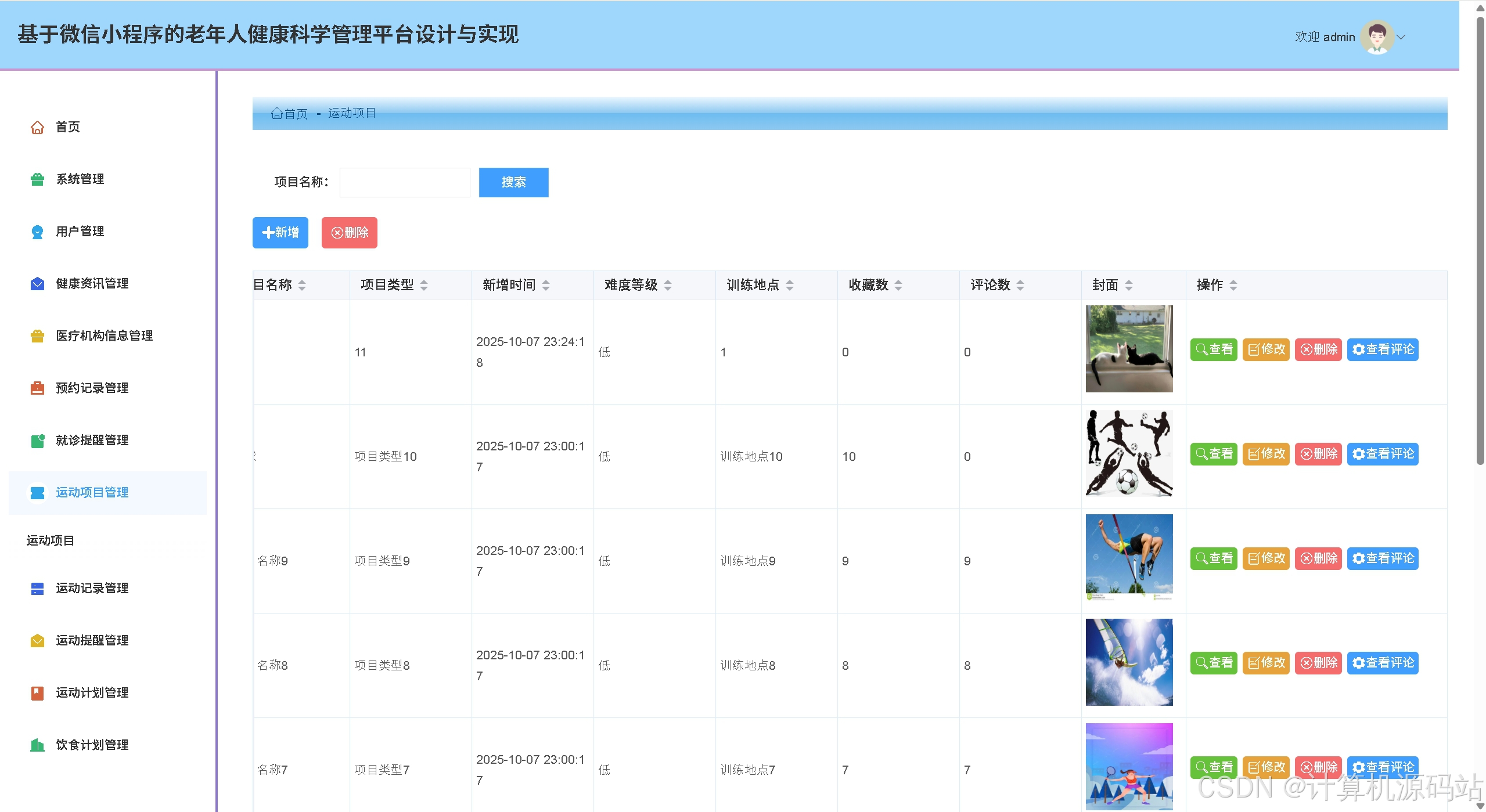1486x812 pixels.
Task: Sort by 项目类型 column
Action: [x=424, y=285]
